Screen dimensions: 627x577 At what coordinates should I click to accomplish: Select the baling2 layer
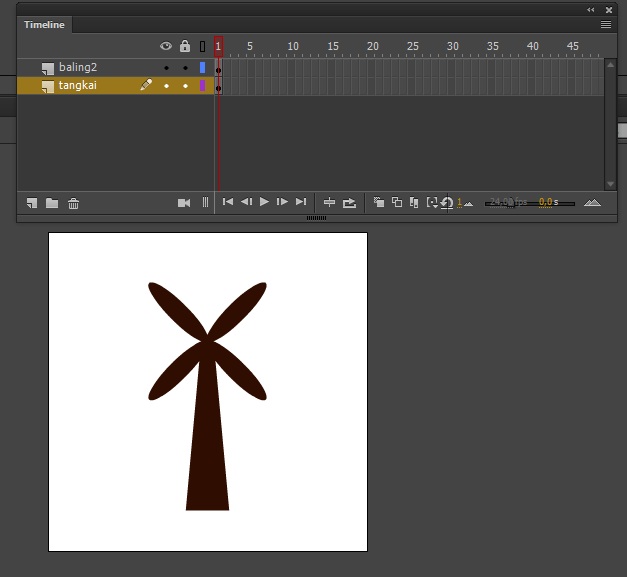point(78,68)
